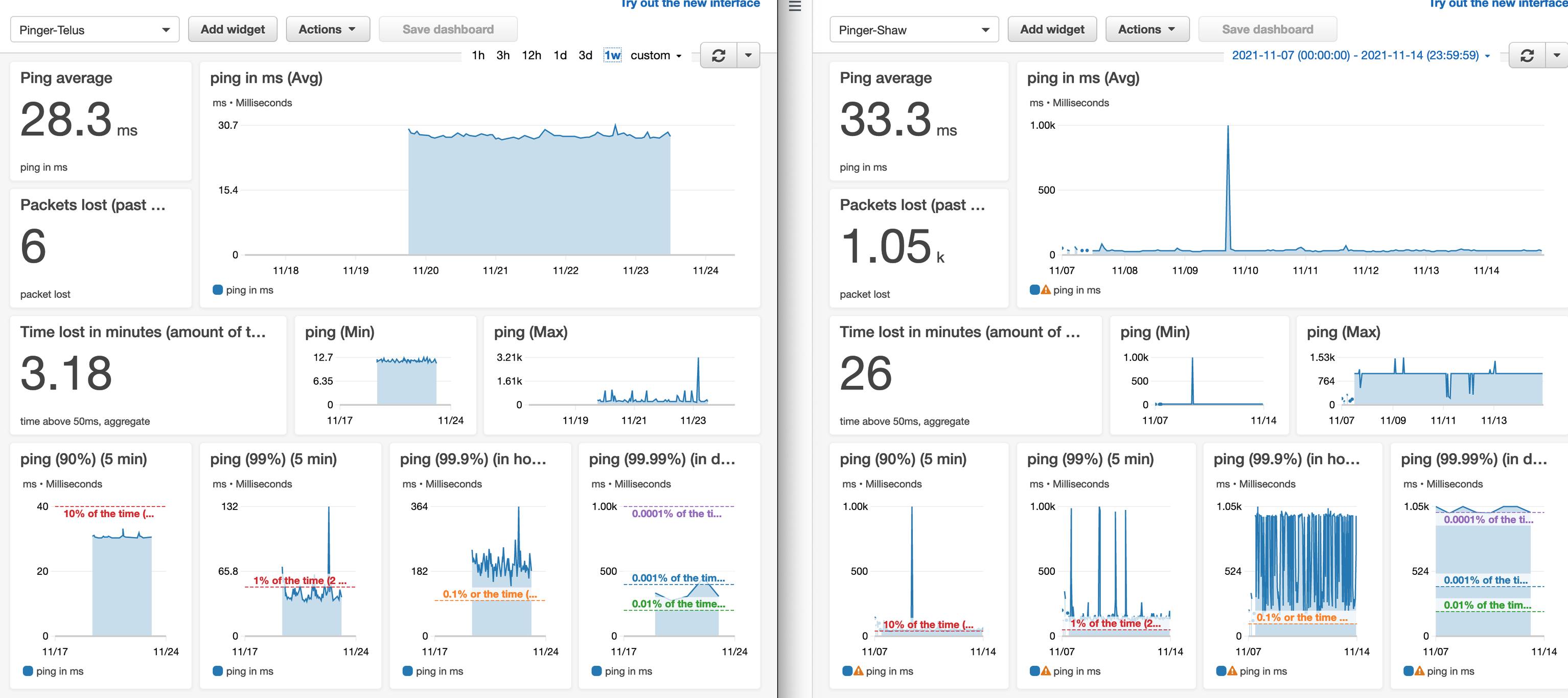Select the 3d time range
Viewport: 1568px width, 698px height.
point(585,55)
